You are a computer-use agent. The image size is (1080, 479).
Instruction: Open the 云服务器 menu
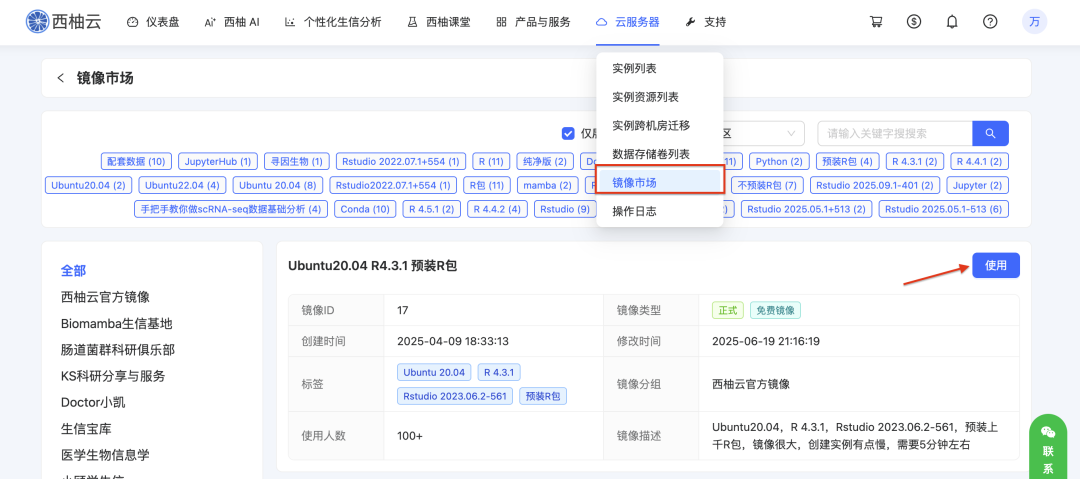pyautogui.click(x=627, y=22)
